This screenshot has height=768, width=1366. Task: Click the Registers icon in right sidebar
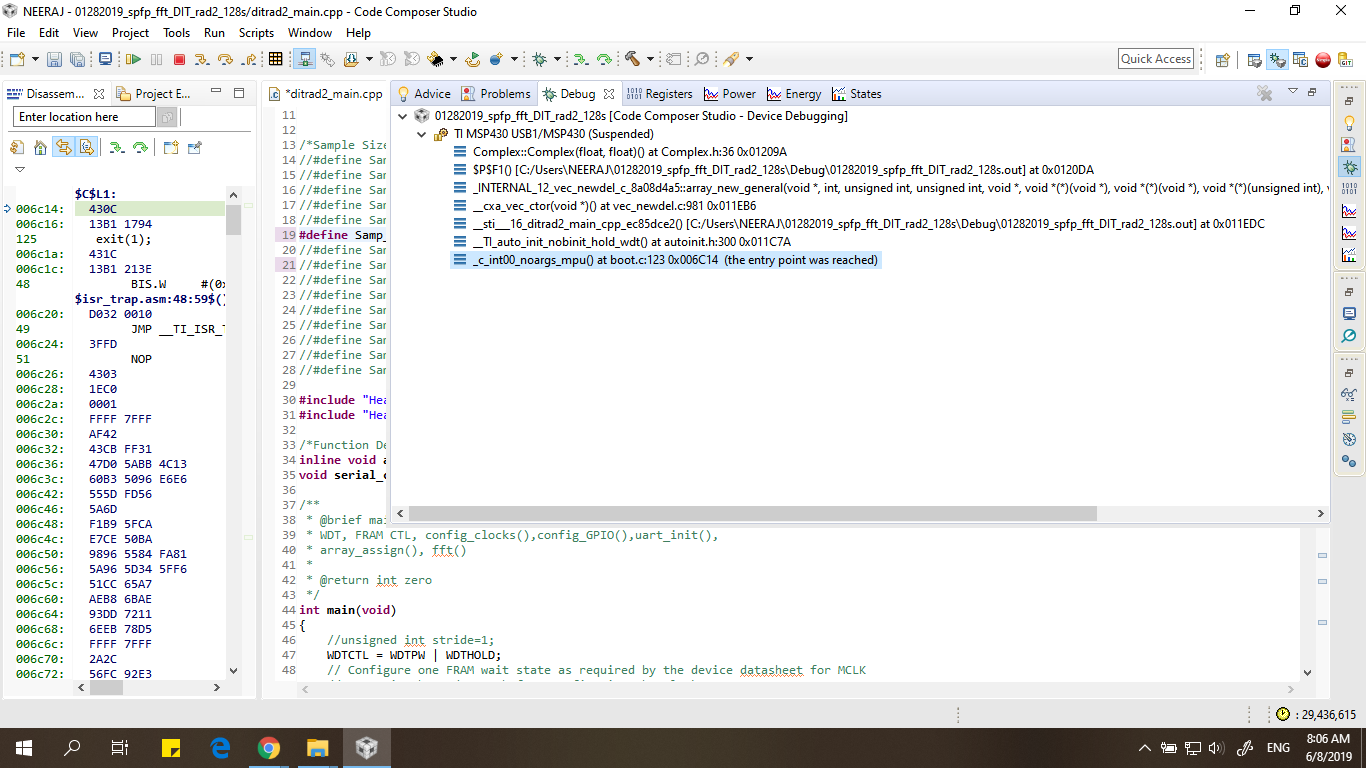point(1349,186)
